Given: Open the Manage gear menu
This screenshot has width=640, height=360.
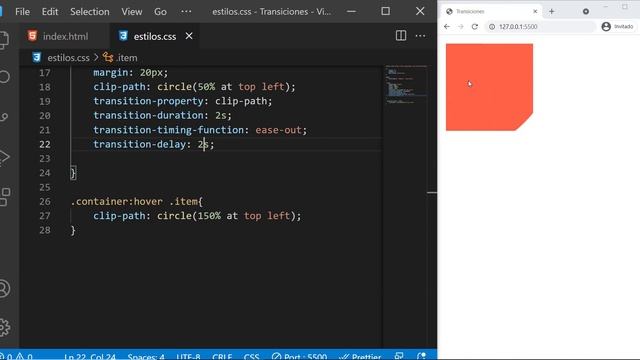Looking at the screenshot, I should [x=4, y=327].
